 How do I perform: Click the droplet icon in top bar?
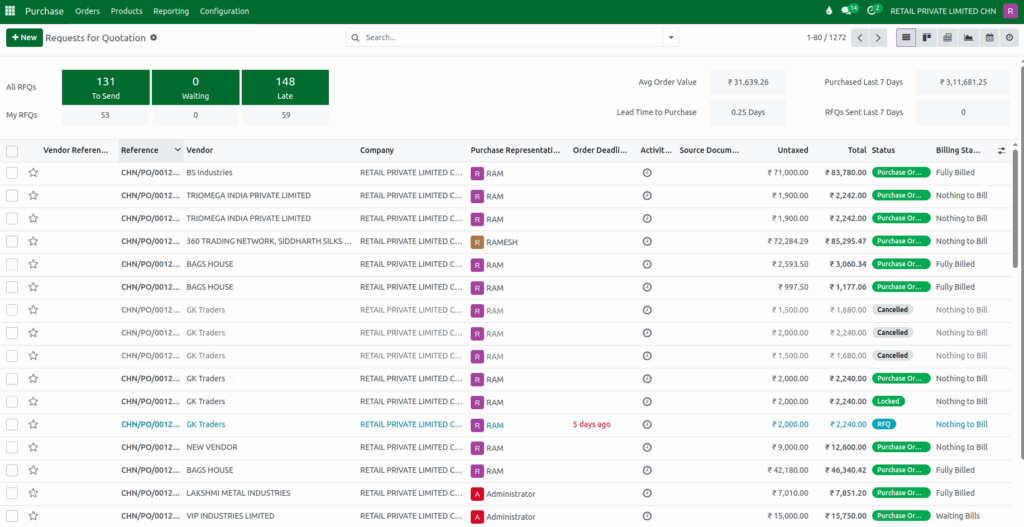point(829,11)
